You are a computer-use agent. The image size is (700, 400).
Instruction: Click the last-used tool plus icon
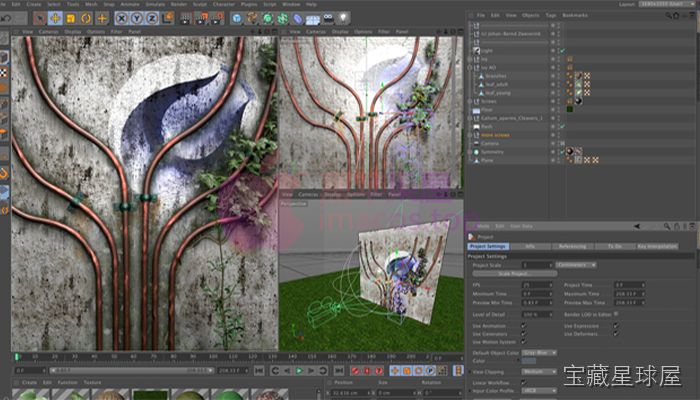(102, 18)
